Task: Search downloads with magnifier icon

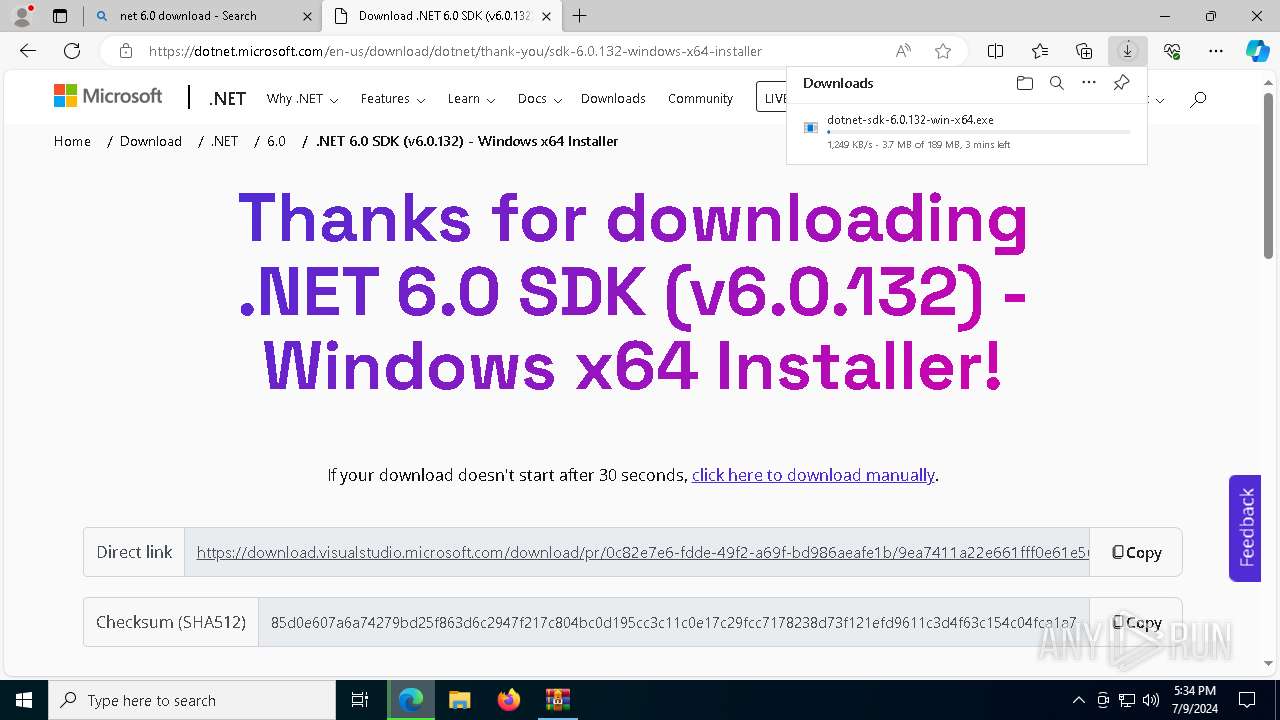Action: 1056,83
